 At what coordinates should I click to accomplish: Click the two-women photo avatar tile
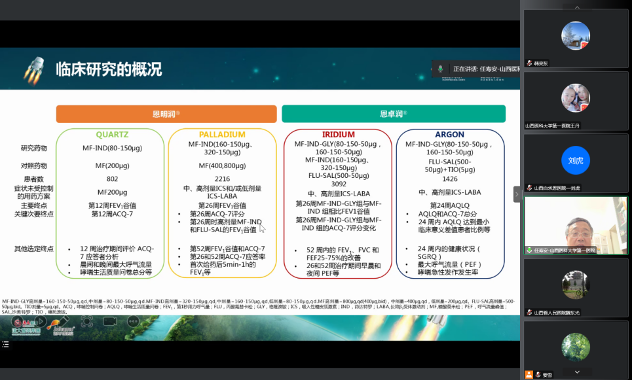(x=576, y=101)
